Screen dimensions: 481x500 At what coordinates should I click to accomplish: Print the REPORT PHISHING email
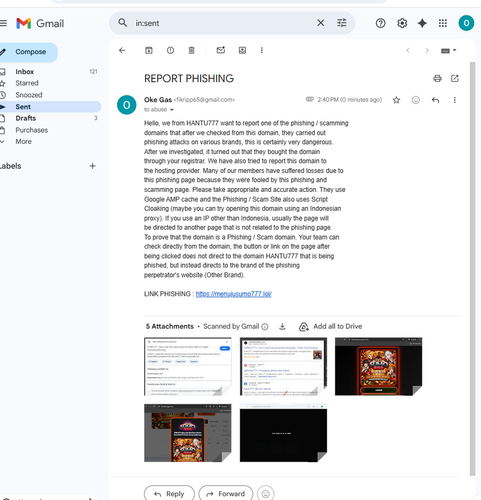[x=437, y=79]
